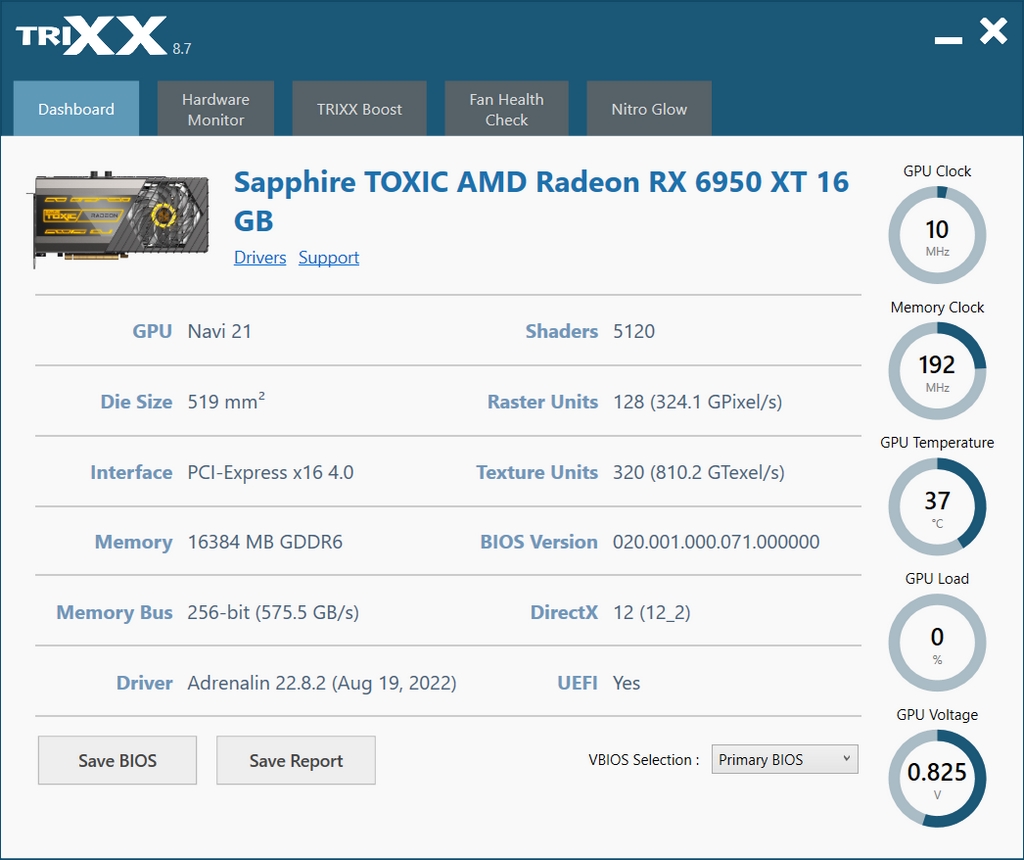
Task: Click the Shaders value 5120
Action: tap(633, 331)
